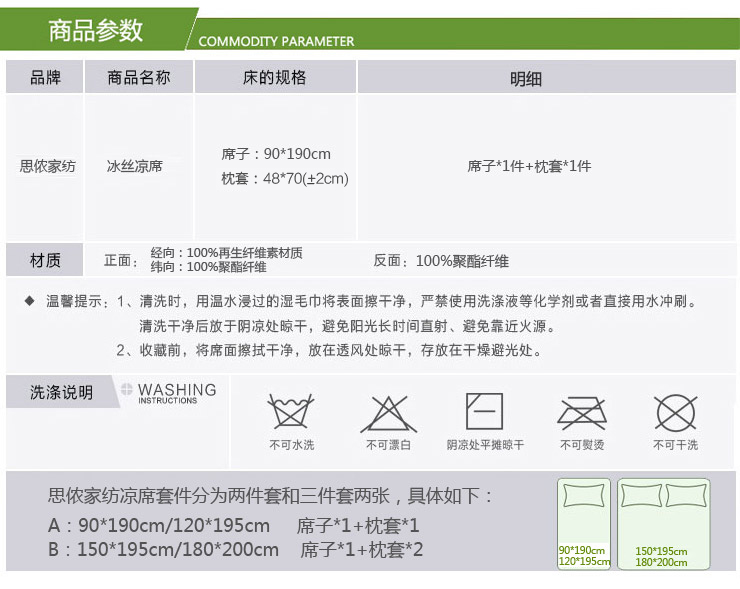This screenshot has height=589, width=740.
Task: Click the green 120*195cm label in diagram
Action: (584, 561)
